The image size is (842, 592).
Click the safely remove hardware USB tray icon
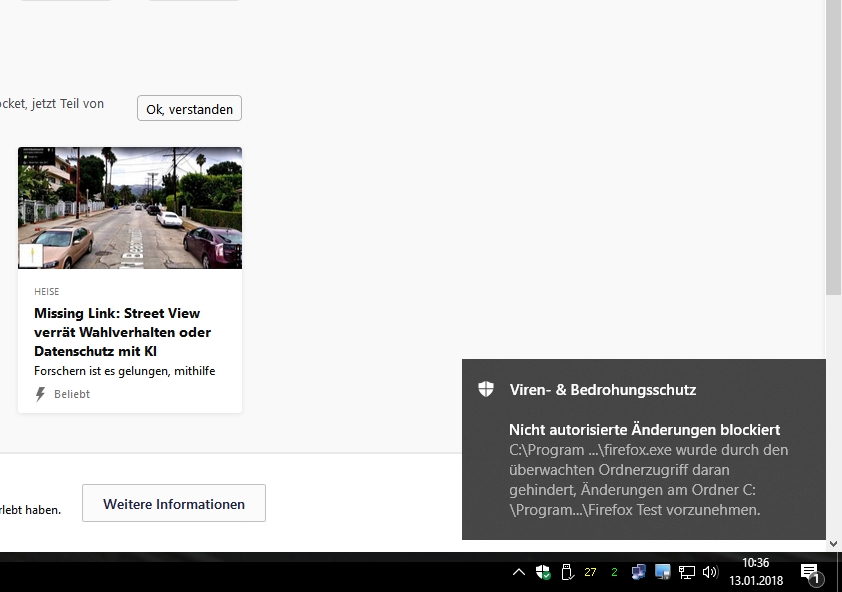click(567, 572)
